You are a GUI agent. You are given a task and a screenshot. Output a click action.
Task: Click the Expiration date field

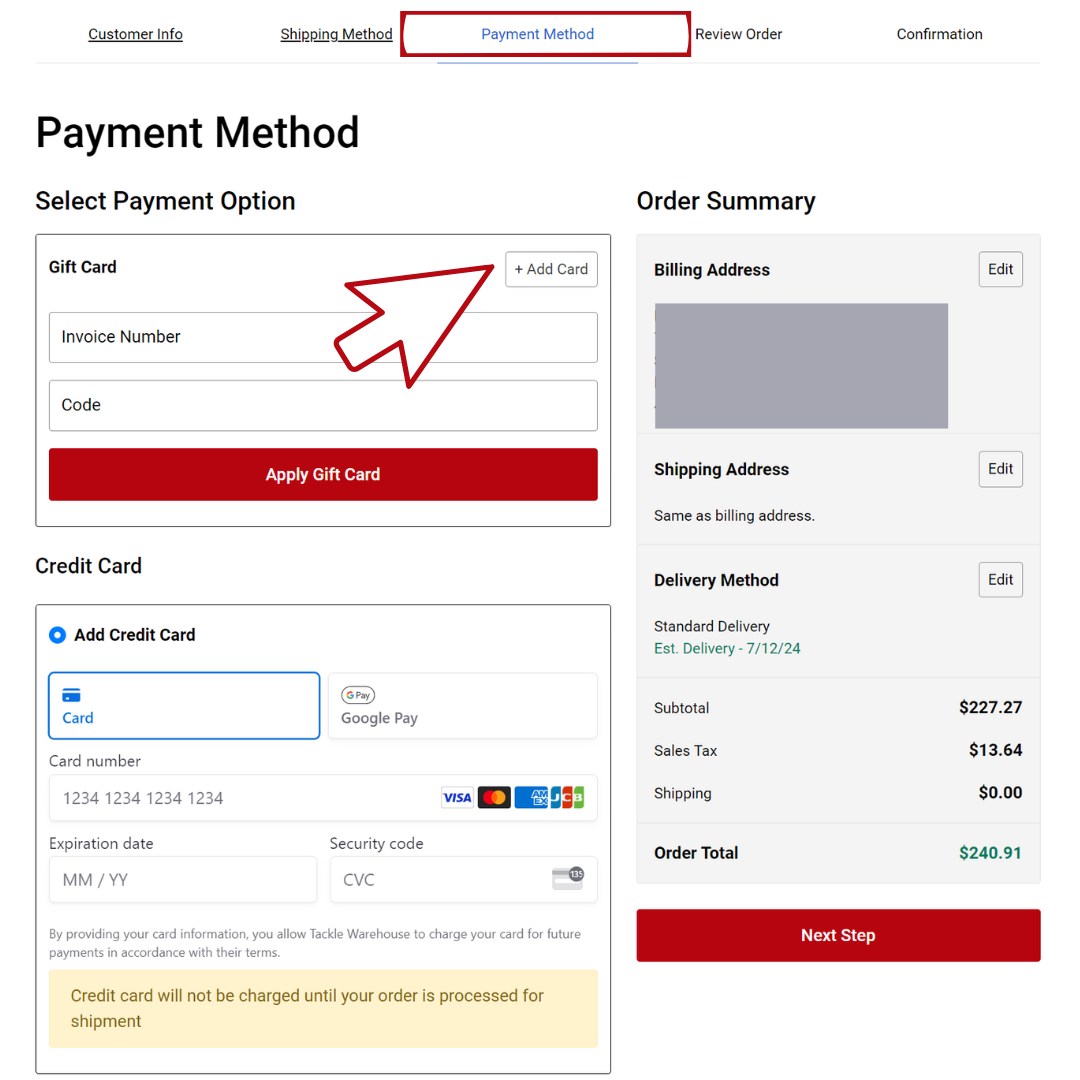(183, 880)
